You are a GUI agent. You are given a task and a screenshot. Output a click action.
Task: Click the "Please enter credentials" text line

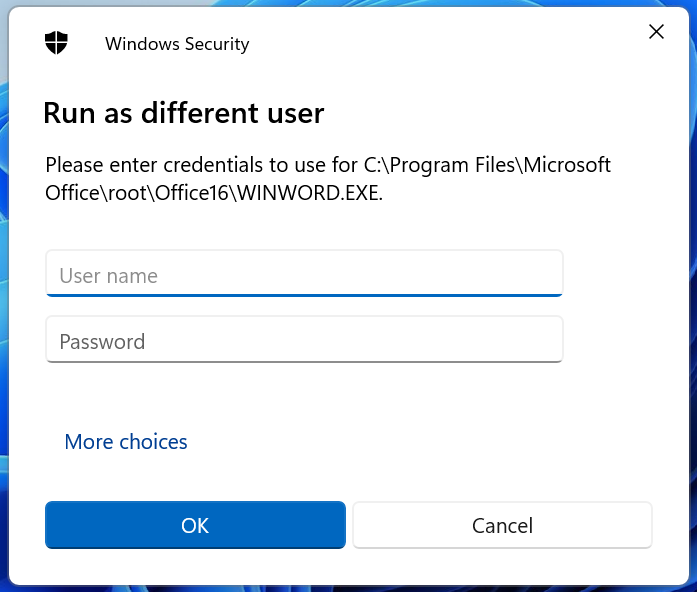(x=328, y=164)
